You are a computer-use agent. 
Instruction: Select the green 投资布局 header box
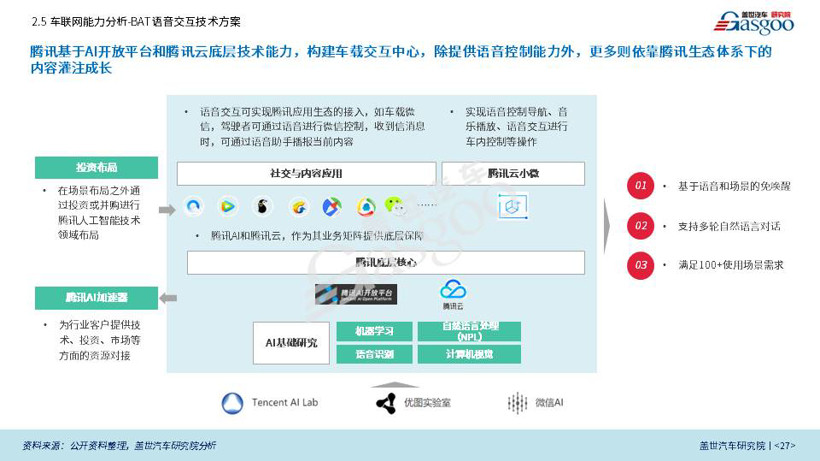[96, 167]
